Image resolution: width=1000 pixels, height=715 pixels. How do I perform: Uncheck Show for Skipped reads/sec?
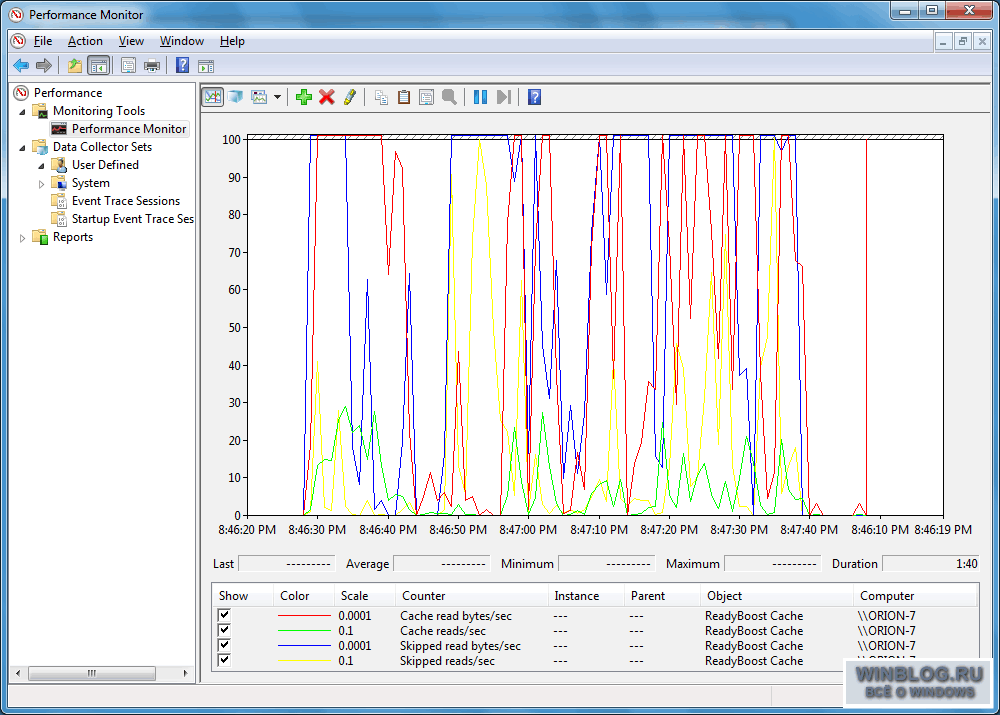tap(224, 660)
